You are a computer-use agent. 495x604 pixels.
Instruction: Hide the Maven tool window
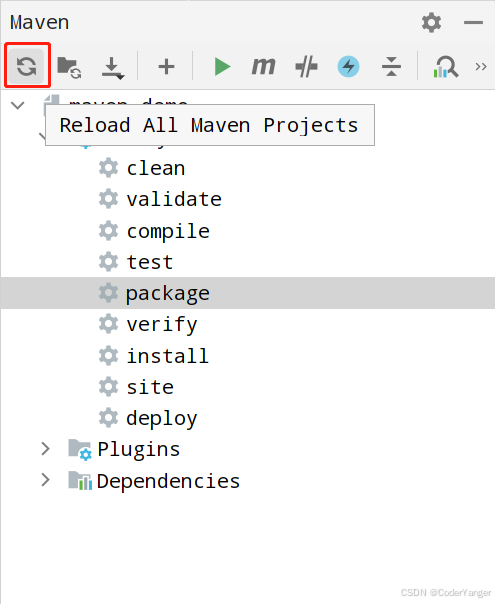coord(473,23)
